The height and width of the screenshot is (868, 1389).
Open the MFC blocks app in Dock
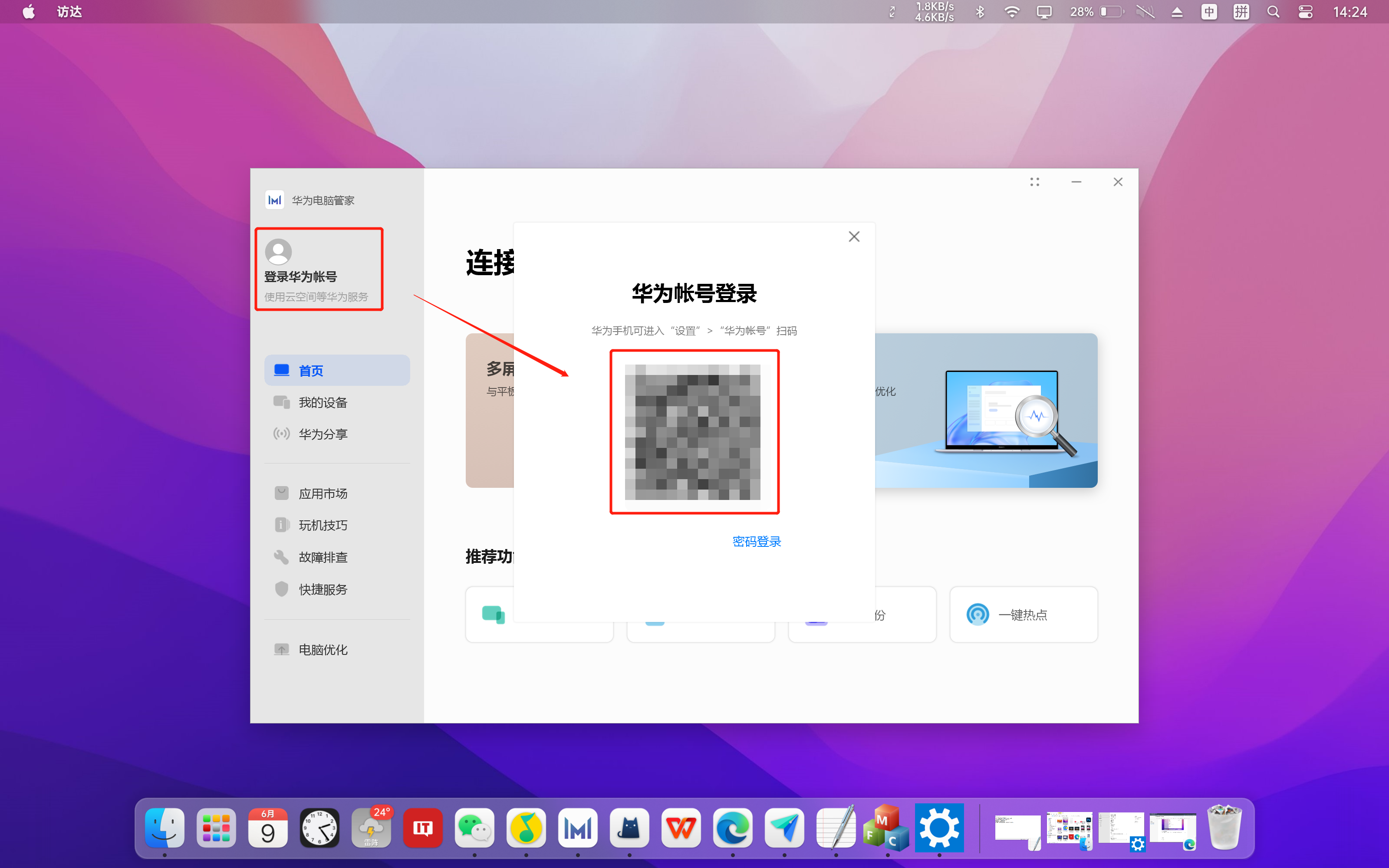pos(887,827)
